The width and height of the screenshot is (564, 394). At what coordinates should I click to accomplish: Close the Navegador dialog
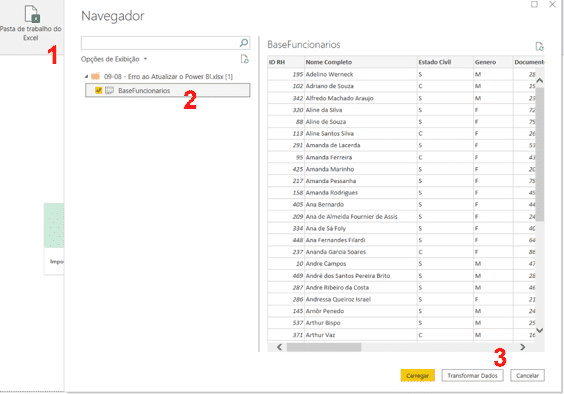tap(552, 4)
